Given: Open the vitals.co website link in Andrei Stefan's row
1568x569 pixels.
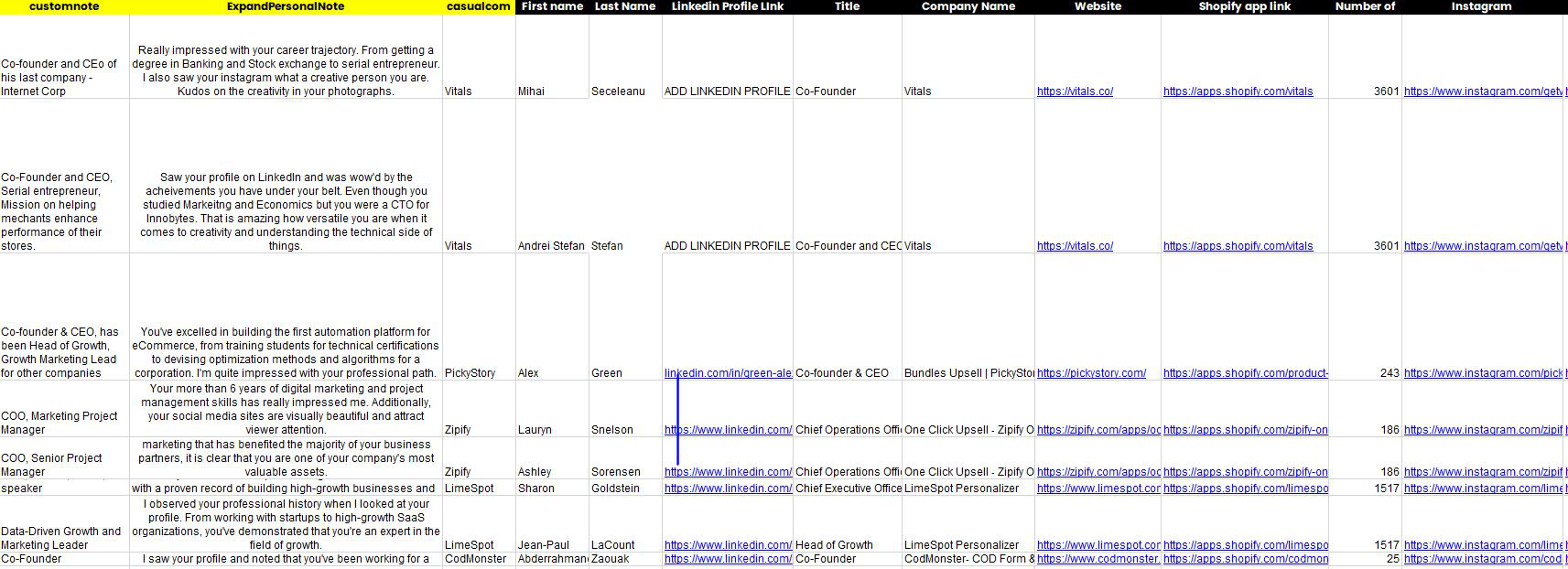Looking at the screenshot, I should [1075, 246].
